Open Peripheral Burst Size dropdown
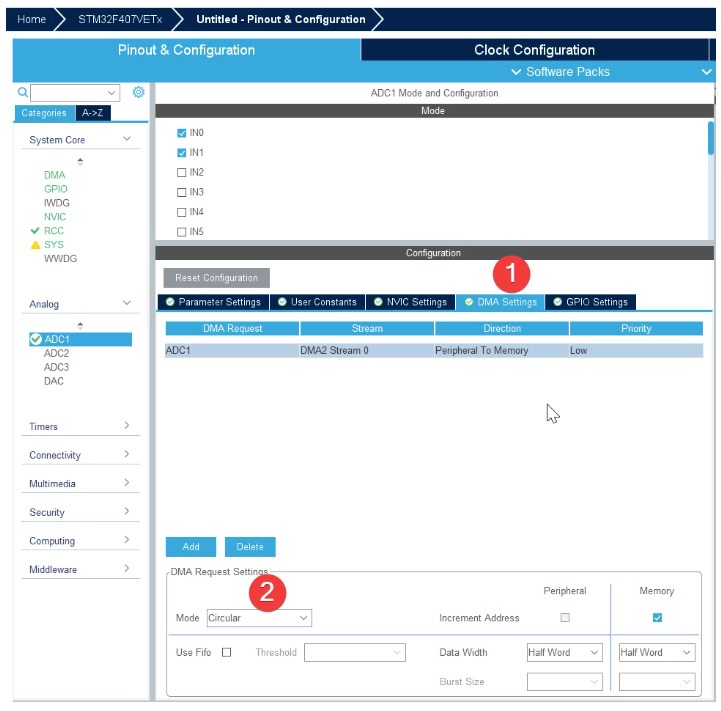 pyautogui.click(x=565, y=682)
